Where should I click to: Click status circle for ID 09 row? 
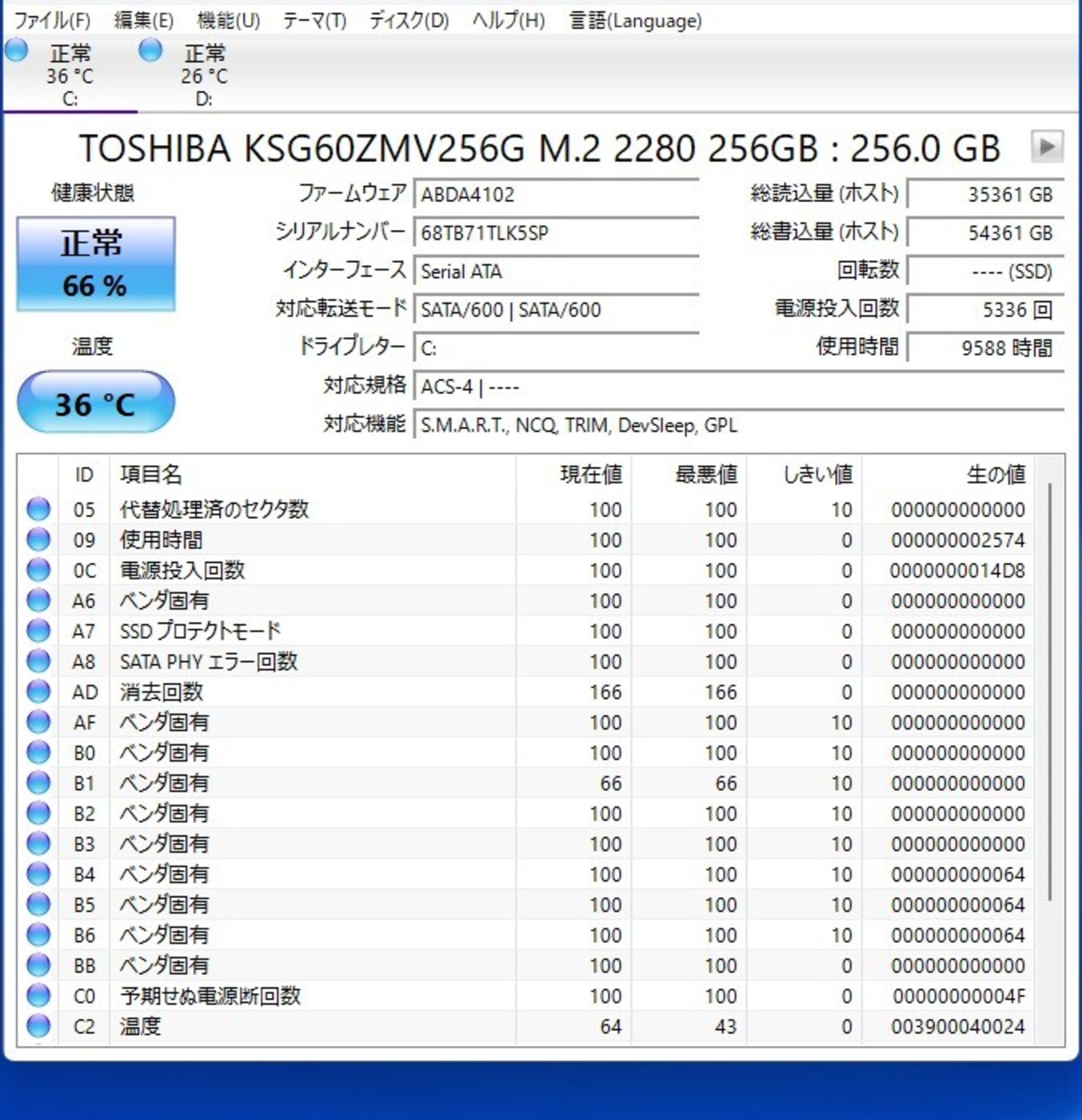(38, 539)
